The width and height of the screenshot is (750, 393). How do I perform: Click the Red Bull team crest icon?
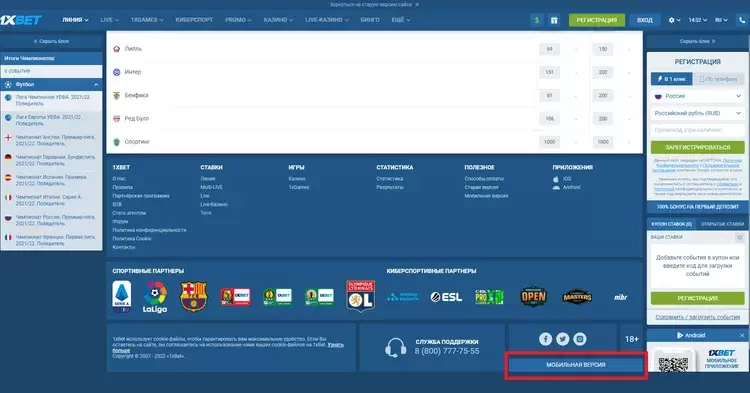[116, 119]
